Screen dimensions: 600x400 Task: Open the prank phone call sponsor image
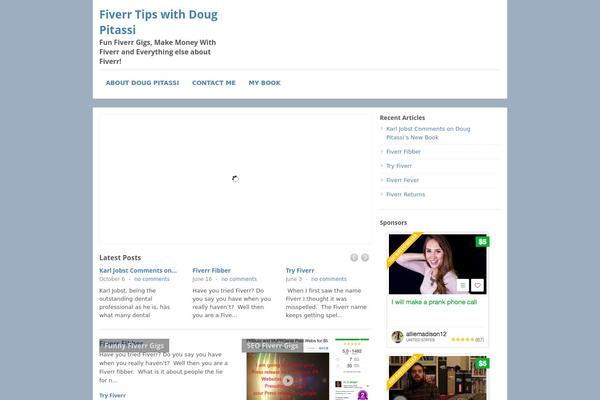(x=438, y=264)
